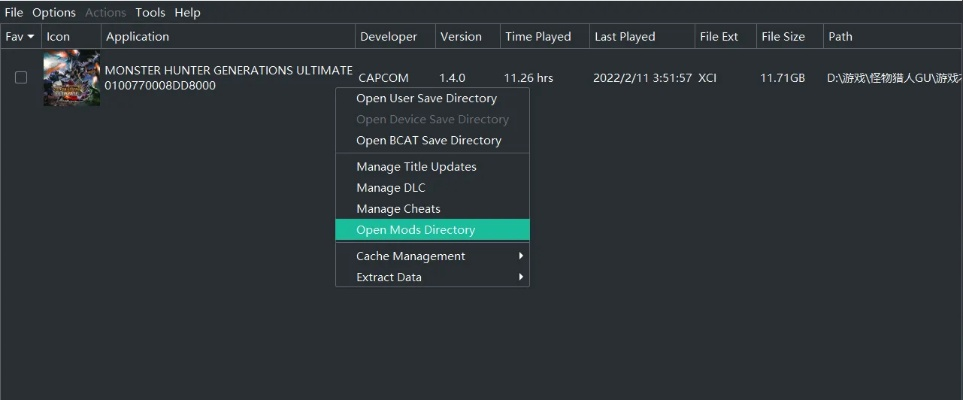Screen dimensions: 963x400
Task: Open the File menu
Action: [x=14, y=13]
